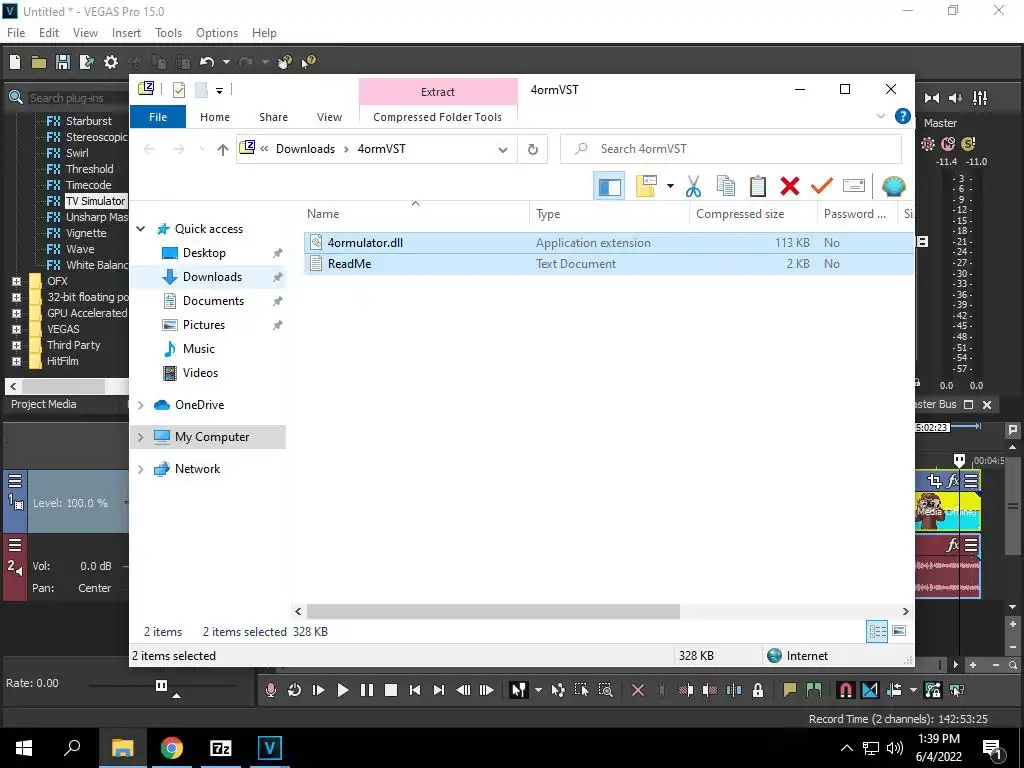Image resolution: width=1024 pixels, height=768 pixels.
Task: Open the Insert menu in VEGAS Pro
Action: (126, 33)
